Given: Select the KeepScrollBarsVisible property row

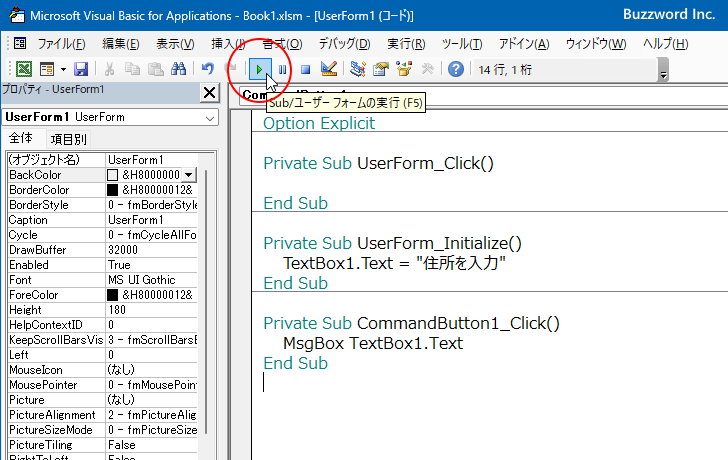Looking at the screenshot, I should point(102,340).
